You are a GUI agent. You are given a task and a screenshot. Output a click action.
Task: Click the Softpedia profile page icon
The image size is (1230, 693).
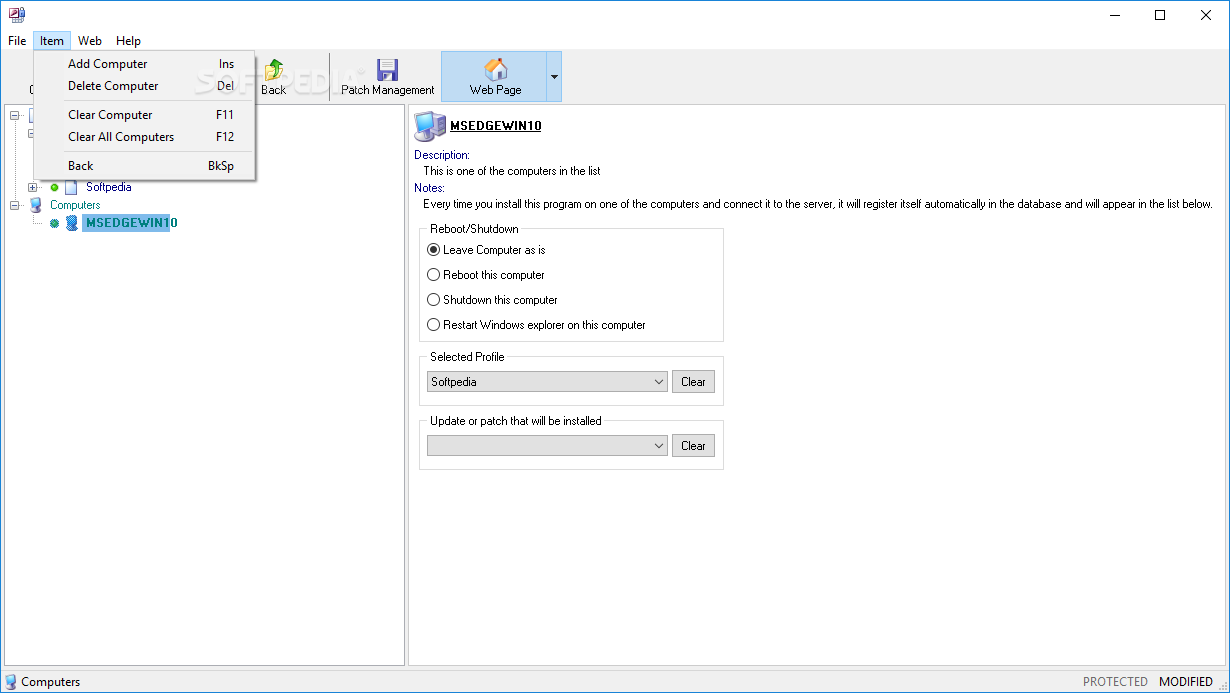pos(71,187)
